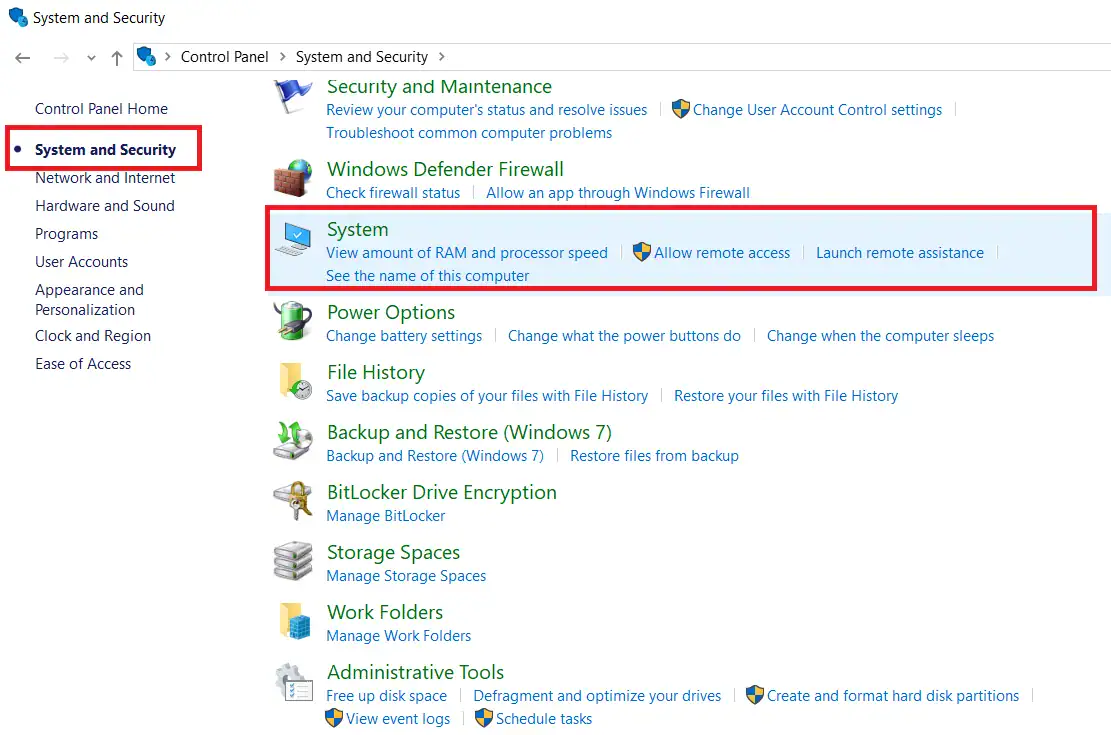Select Hardware and Sound category
Screen dimensions: 1111x735
105,206
